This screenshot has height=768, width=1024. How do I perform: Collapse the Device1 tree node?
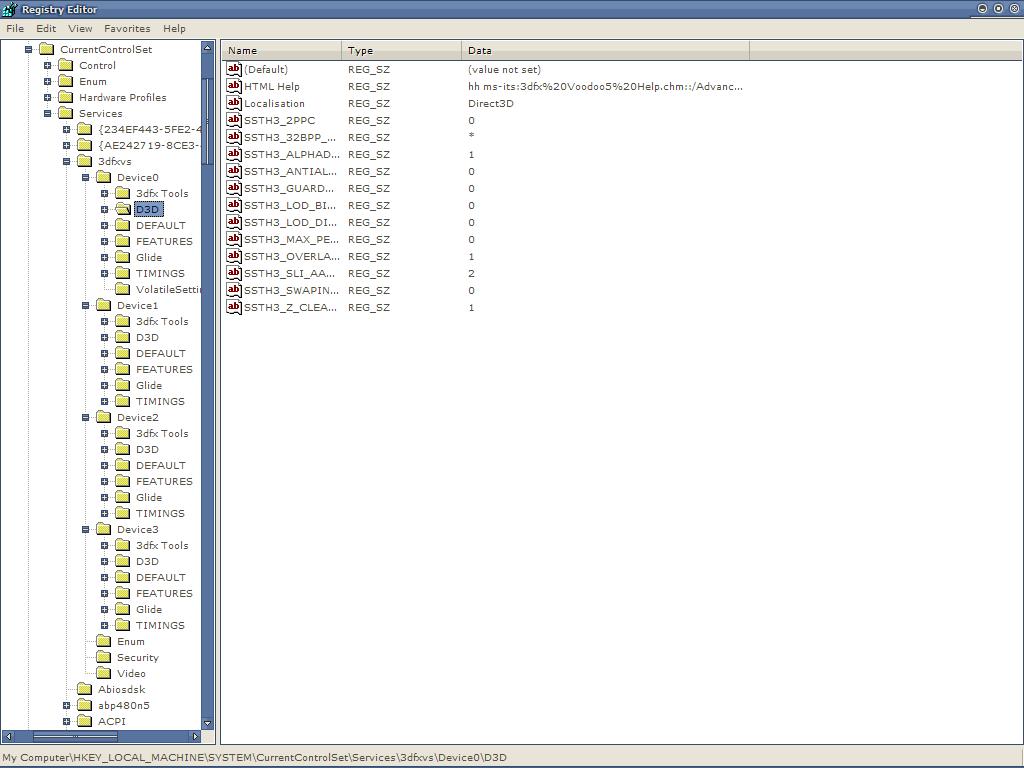[x=86, y=306]
